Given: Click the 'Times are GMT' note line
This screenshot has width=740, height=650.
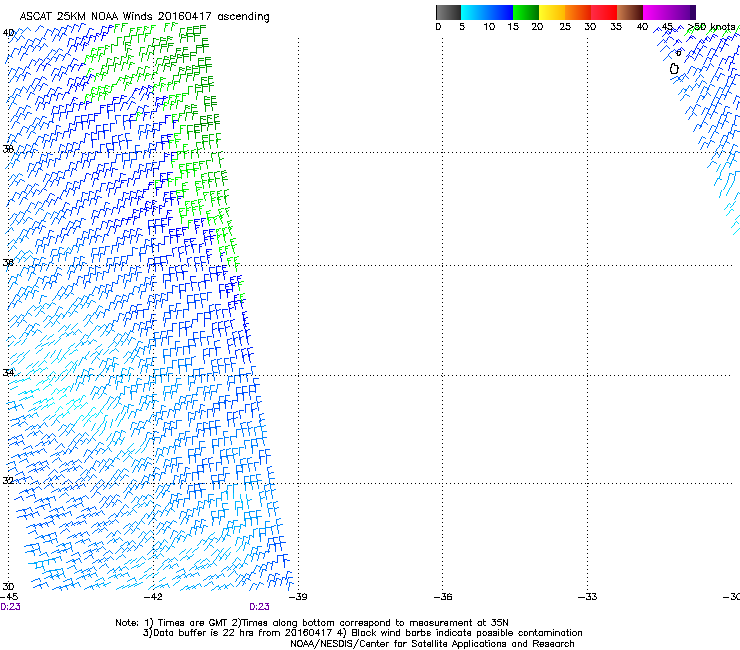Looking at the screenshot, I should point(312,623).
